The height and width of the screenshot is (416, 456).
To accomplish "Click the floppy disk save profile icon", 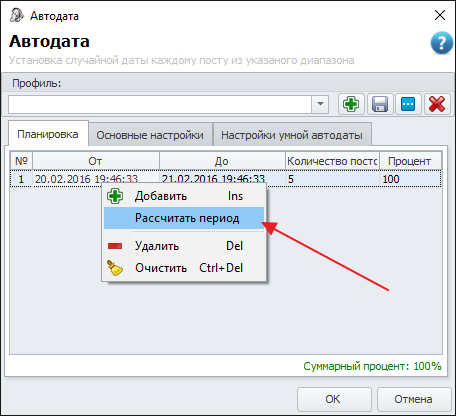I will click(x=380, y=104).
